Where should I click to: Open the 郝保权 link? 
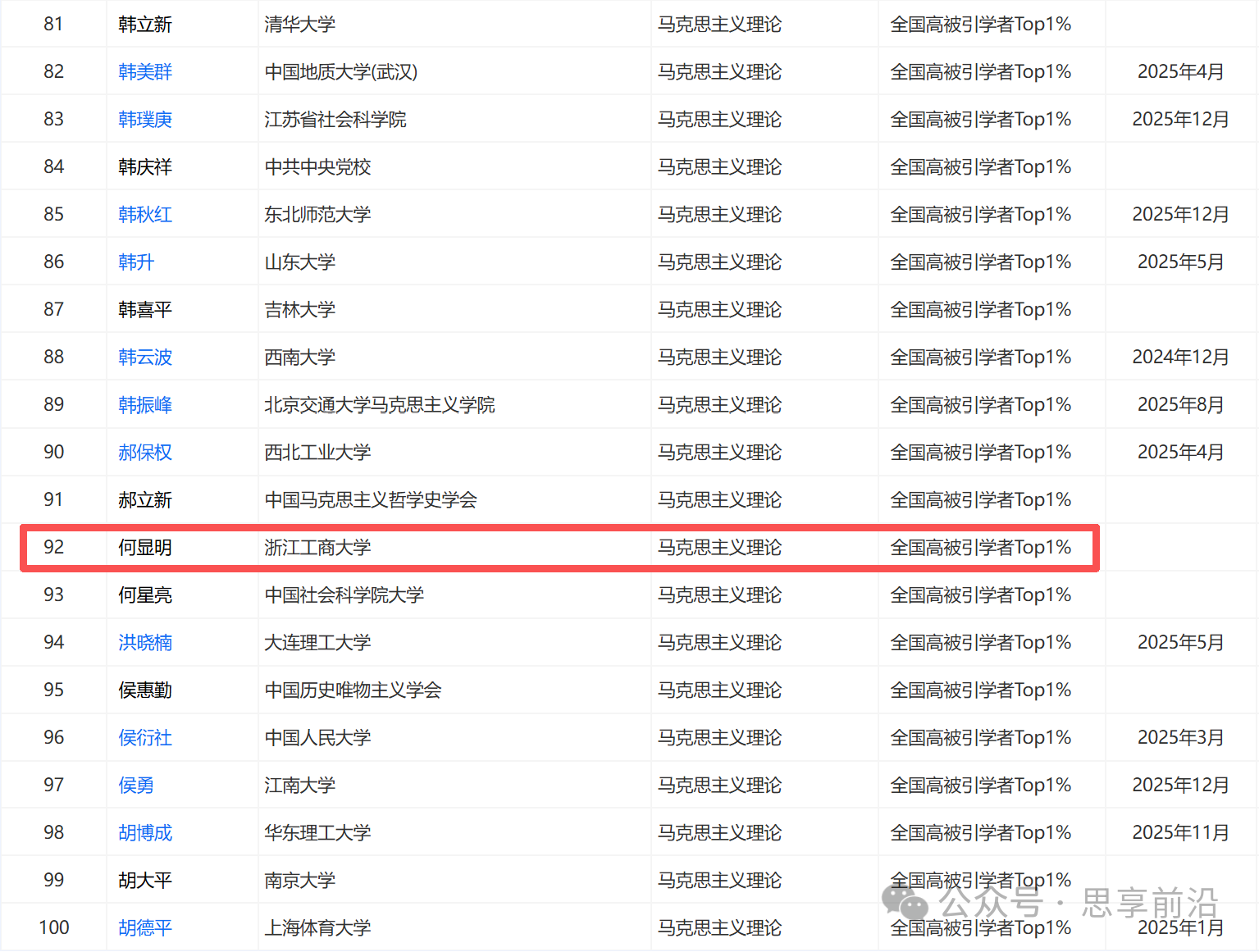(x=145, y=453)
